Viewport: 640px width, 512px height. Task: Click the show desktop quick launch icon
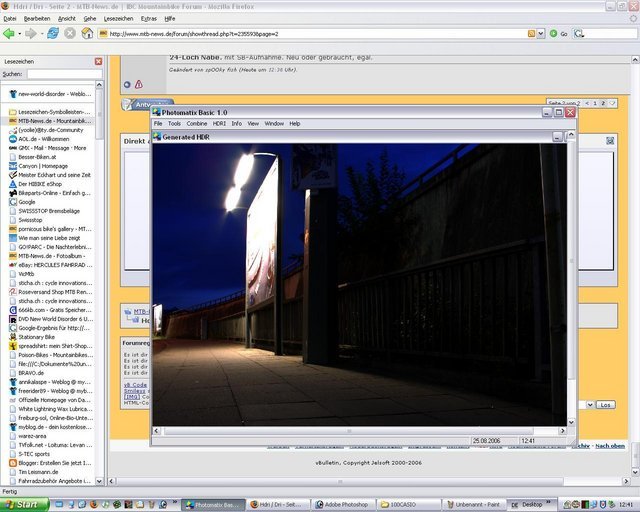59,505
